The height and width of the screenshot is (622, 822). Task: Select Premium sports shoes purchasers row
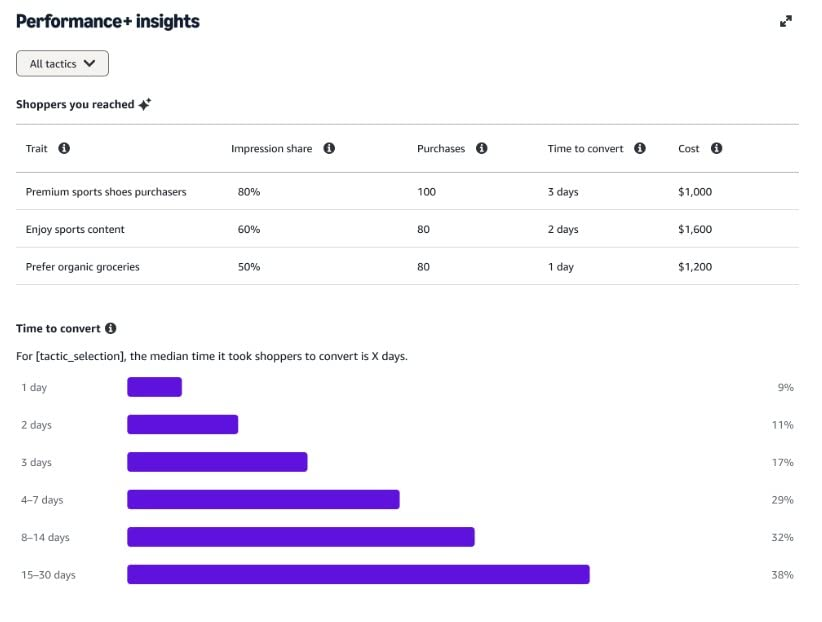pos(106,192)
